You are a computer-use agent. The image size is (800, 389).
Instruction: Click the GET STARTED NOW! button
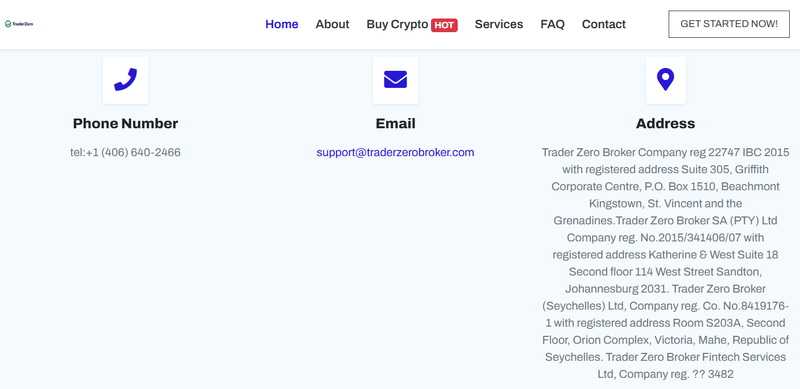tap(729, 24)
